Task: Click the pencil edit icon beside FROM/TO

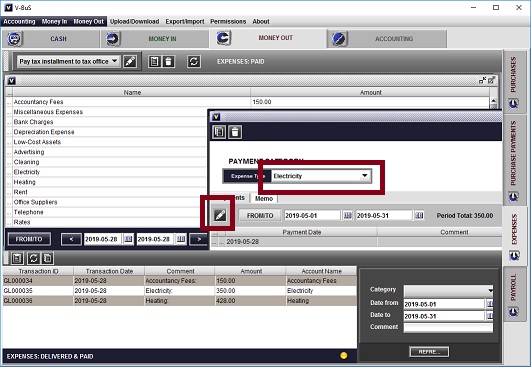Action: [x=220, y=215]
